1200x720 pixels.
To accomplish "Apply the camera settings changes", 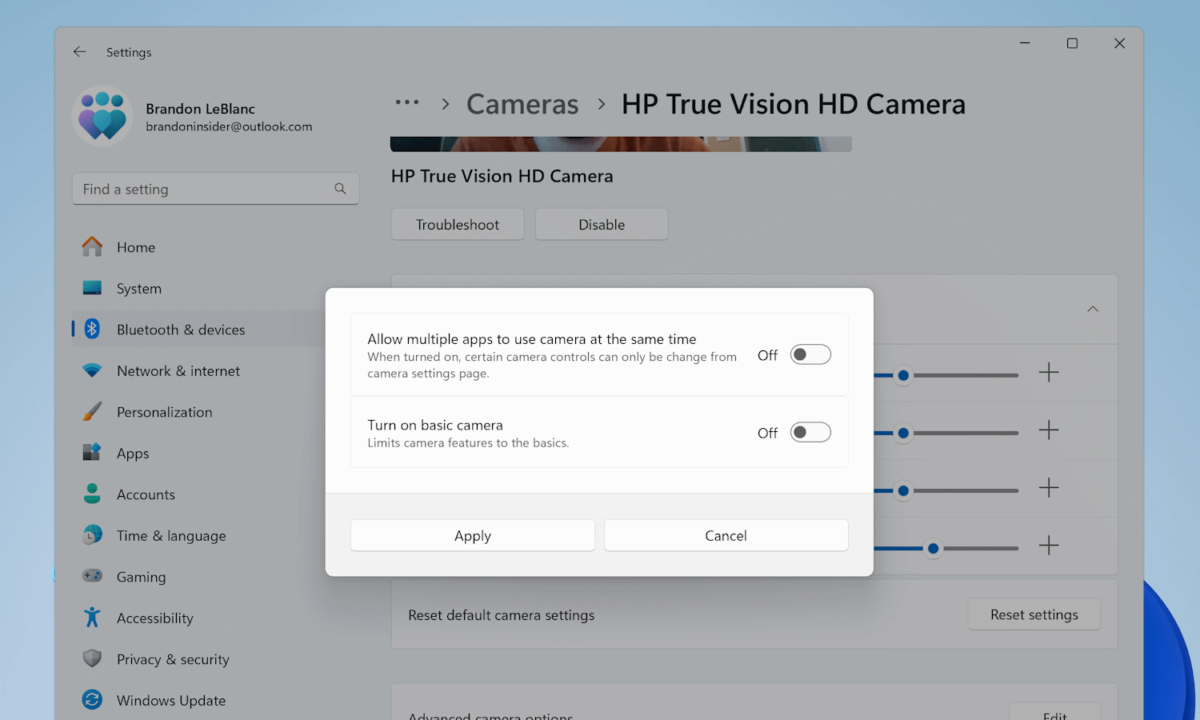I will pyautogui.click(x=472, y=535).
